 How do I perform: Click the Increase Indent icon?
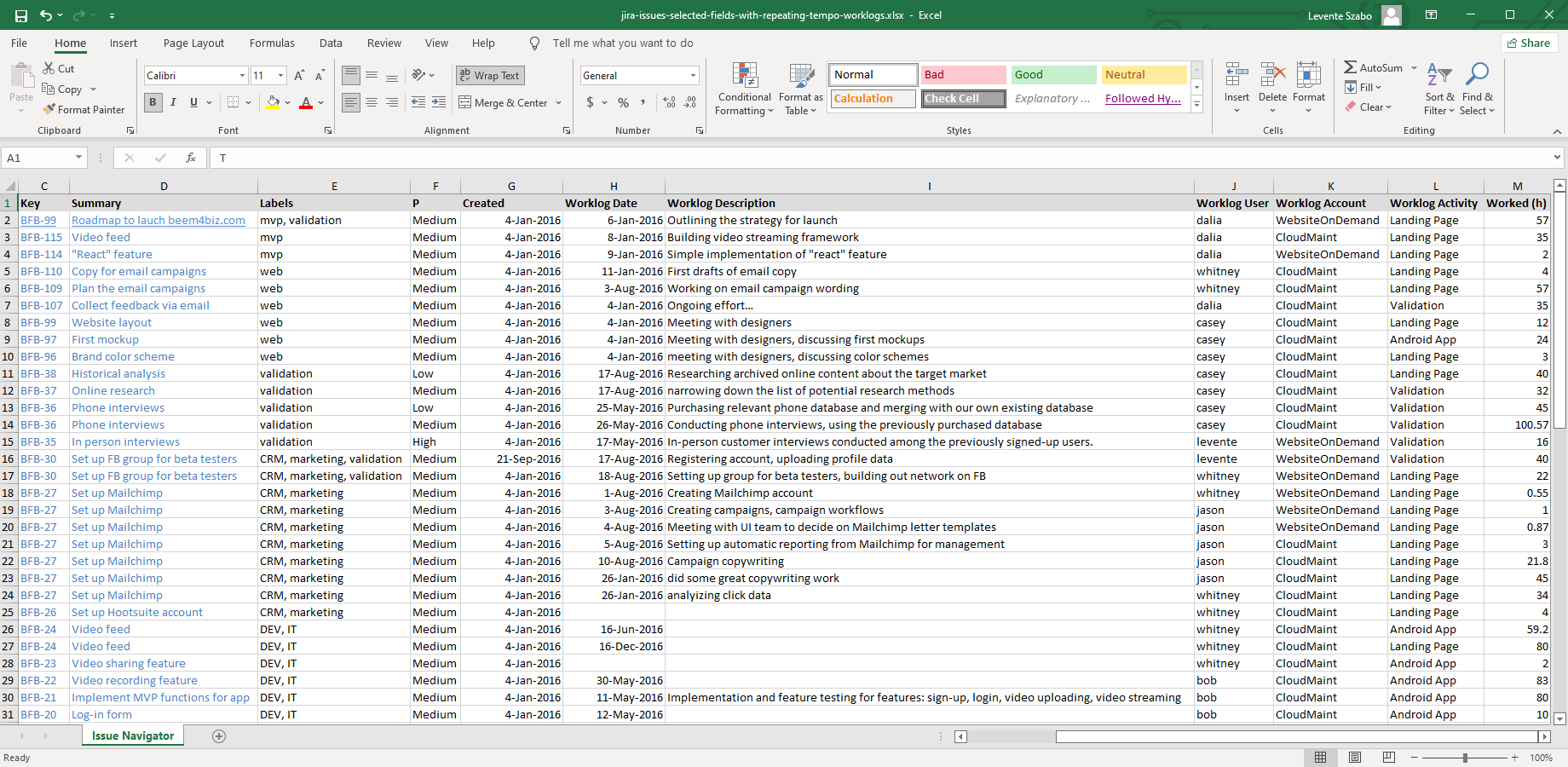[439, 102]
